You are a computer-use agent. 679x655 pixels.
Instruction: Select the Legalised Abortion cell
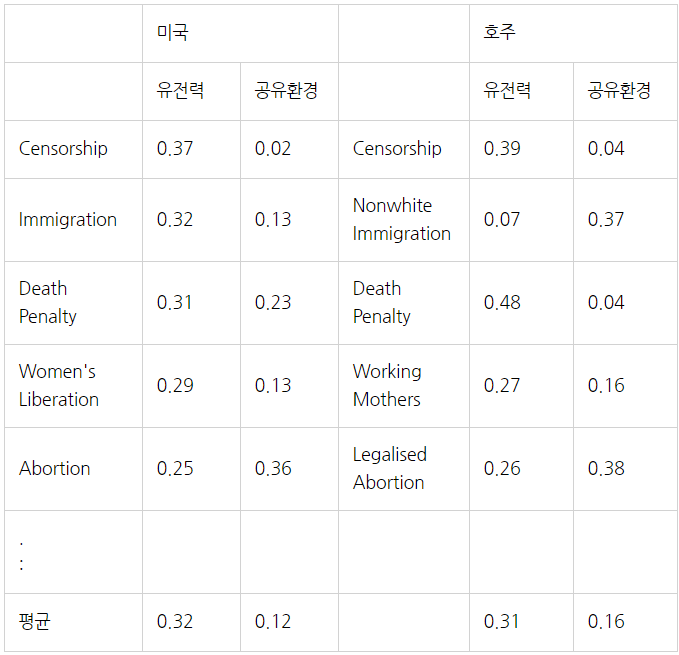point(404,469)
